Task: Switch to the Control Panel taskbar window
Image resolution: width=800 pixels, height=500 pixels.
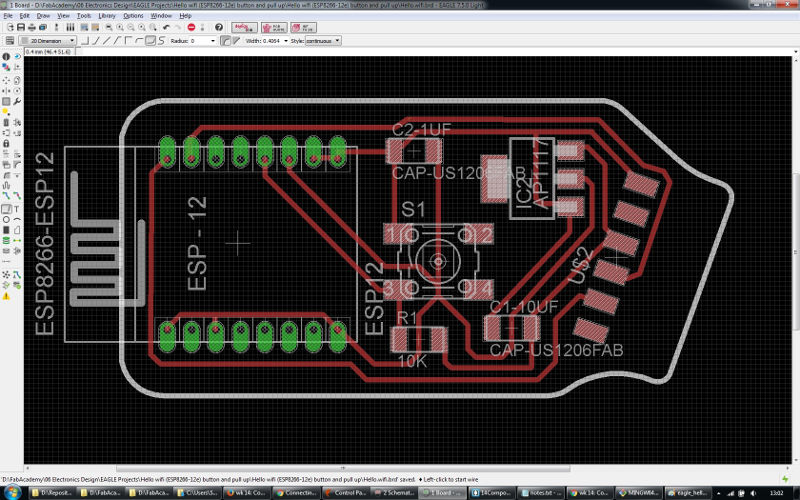Action: click(345, 493)
